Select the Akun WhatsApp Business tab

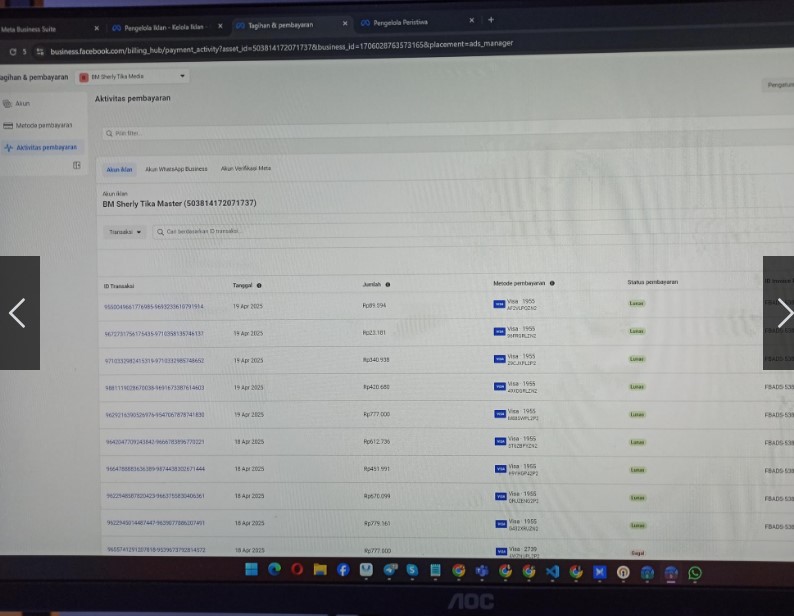(176, 169)
